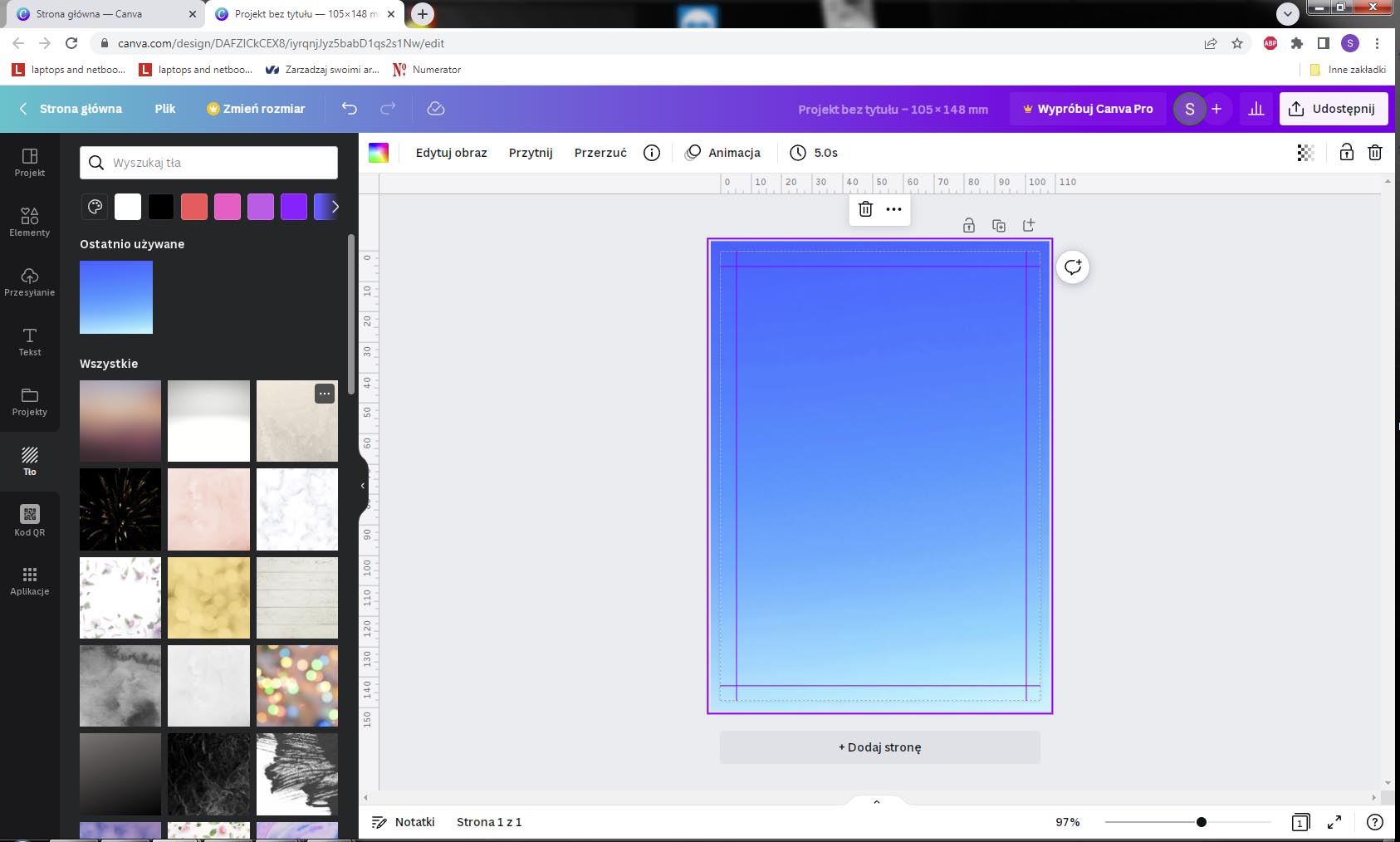
Task: Select the Przytnij crop option
Action: [531, 153]
